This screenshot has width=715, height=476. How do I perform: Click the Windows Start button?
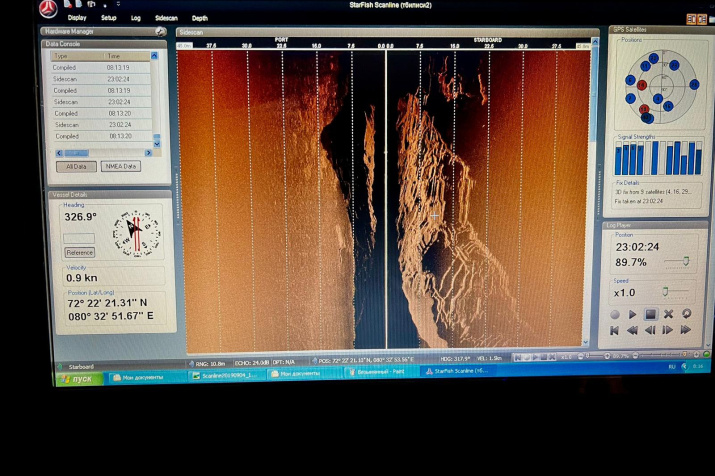[x=79, y=379]
